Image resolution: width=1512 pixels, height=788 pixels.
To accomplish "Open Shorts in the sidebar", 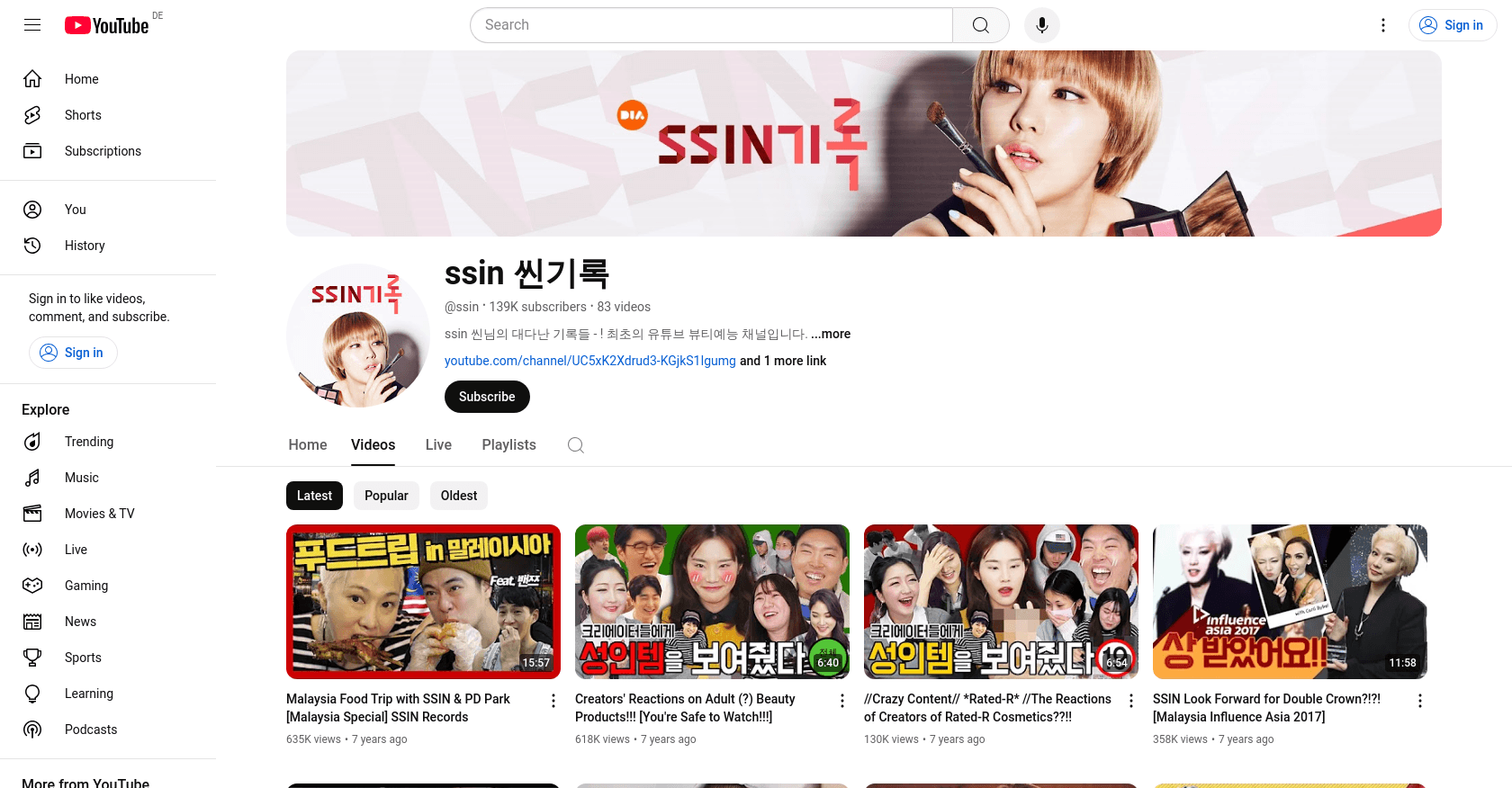I will tap(83, 115).
